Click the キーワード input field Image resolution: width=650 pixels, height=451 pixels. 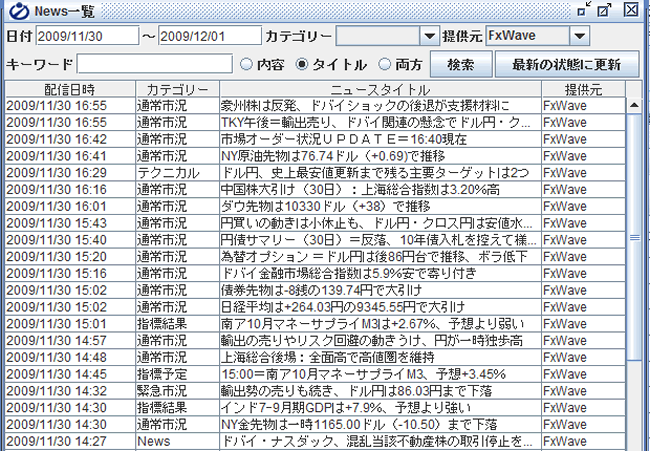pos(154,64)
